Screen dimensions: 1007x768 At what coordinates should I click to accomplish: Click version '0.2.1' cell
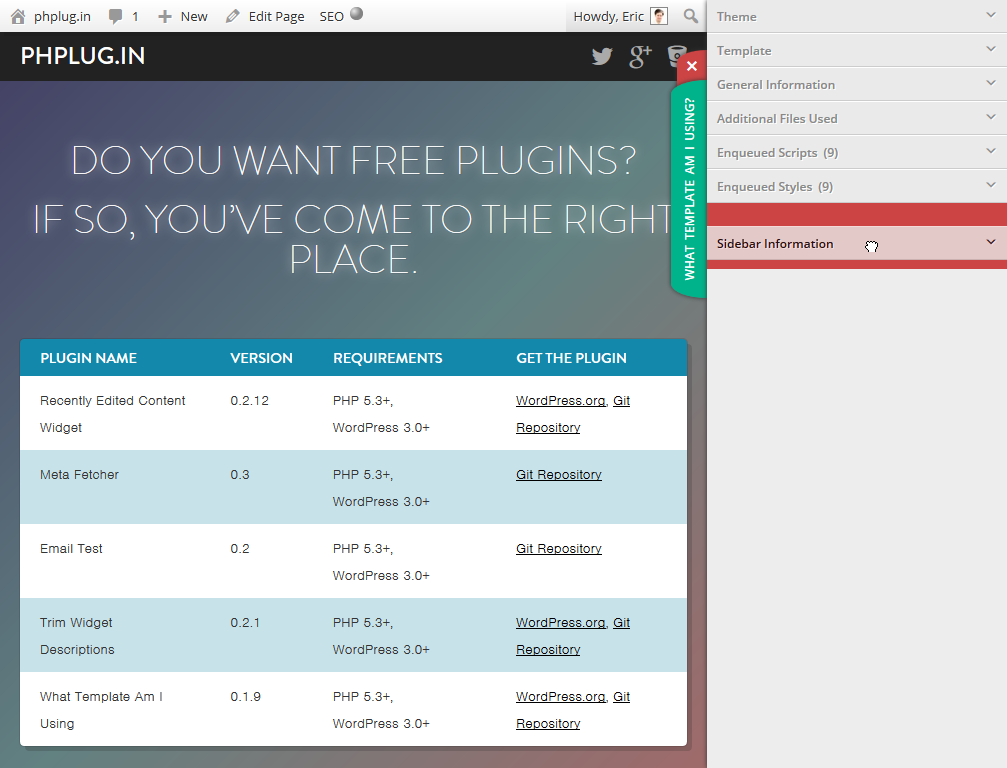[245, 623]
